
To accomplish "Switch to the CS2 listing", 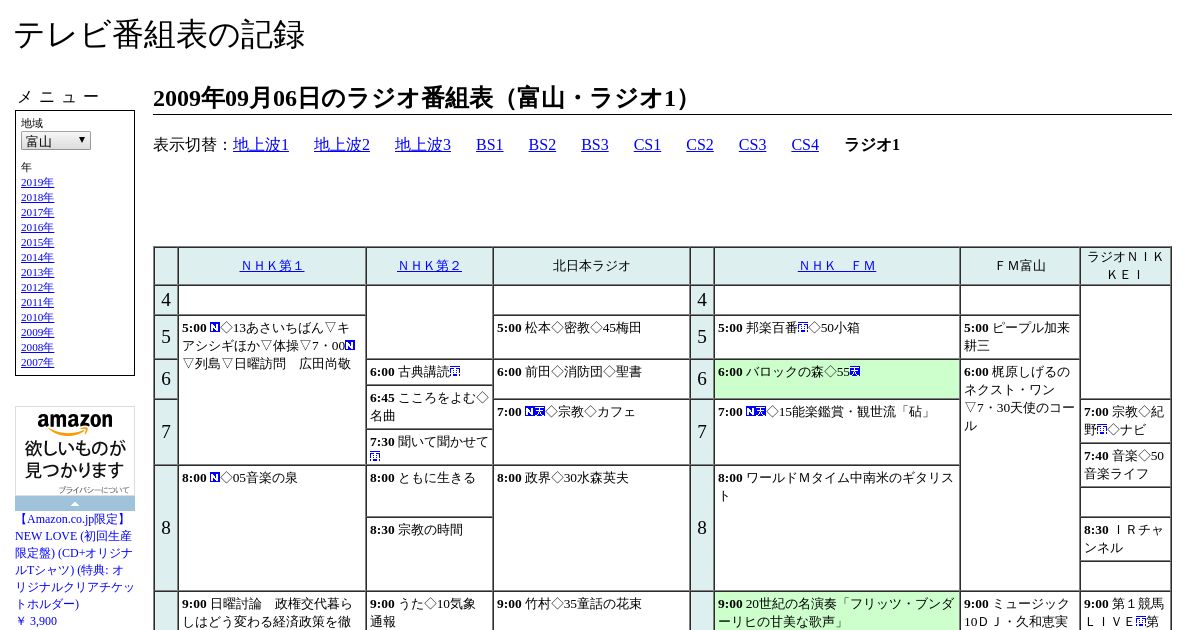I will (x=700, y=145).
